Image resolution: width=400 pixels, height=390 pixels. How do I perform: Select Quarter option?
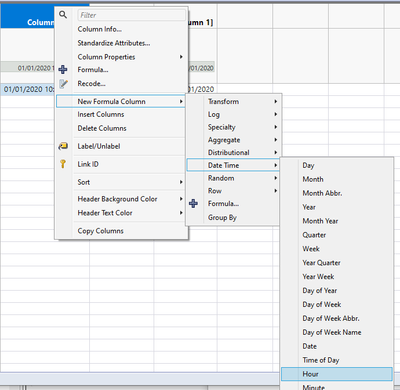[x=314, y=235]
